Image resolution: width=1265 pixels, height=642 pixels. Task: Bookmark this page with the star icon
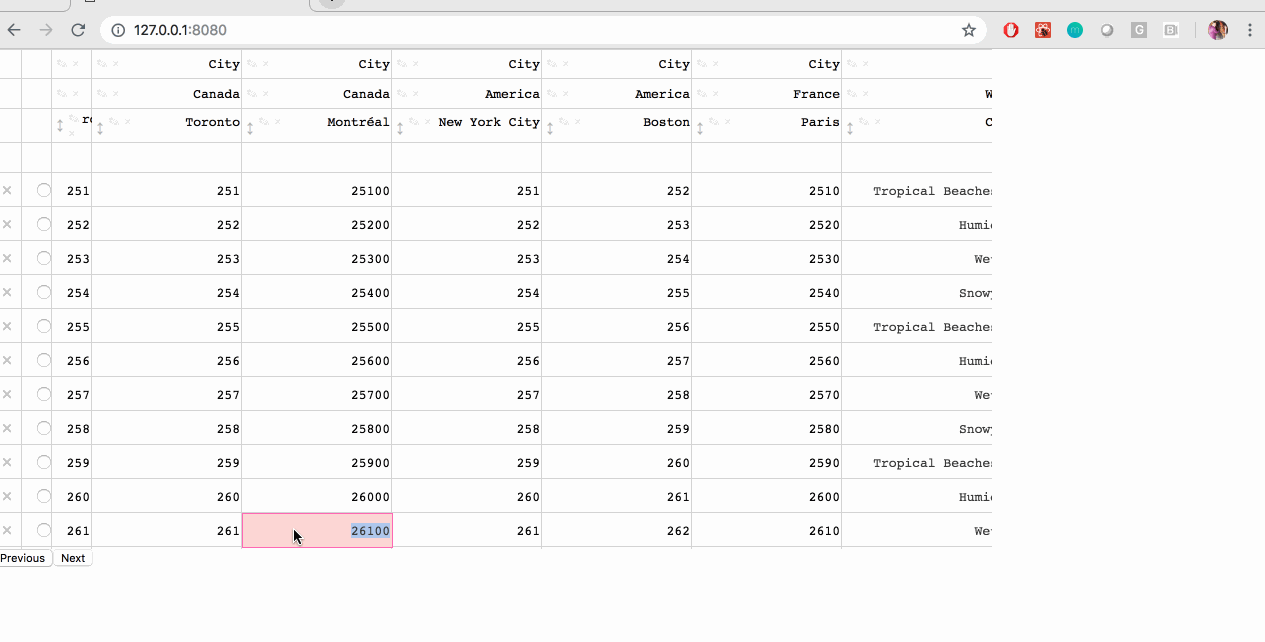[968, 30]
